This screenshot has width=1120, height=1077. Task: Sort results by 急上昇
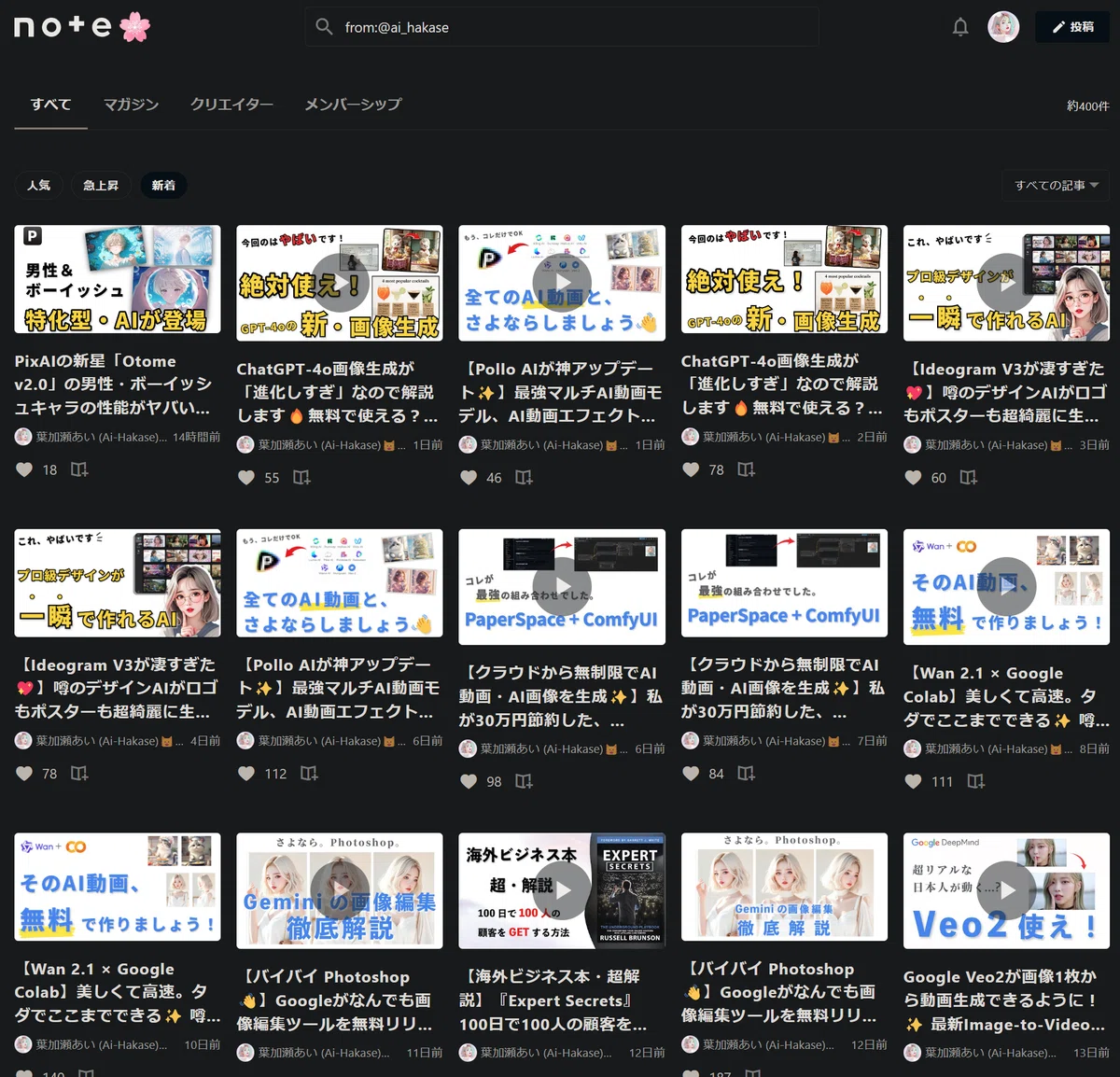(101, 185)
